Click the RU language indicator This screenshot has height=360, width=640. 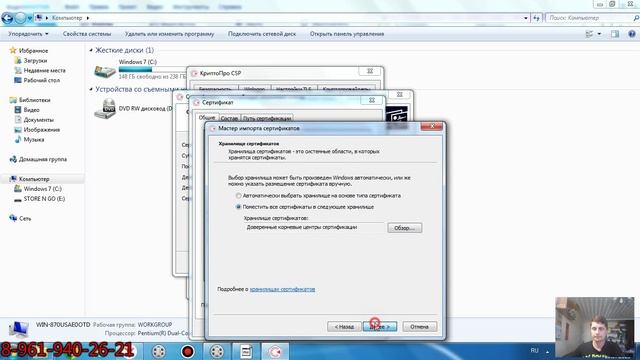(534, 351)
